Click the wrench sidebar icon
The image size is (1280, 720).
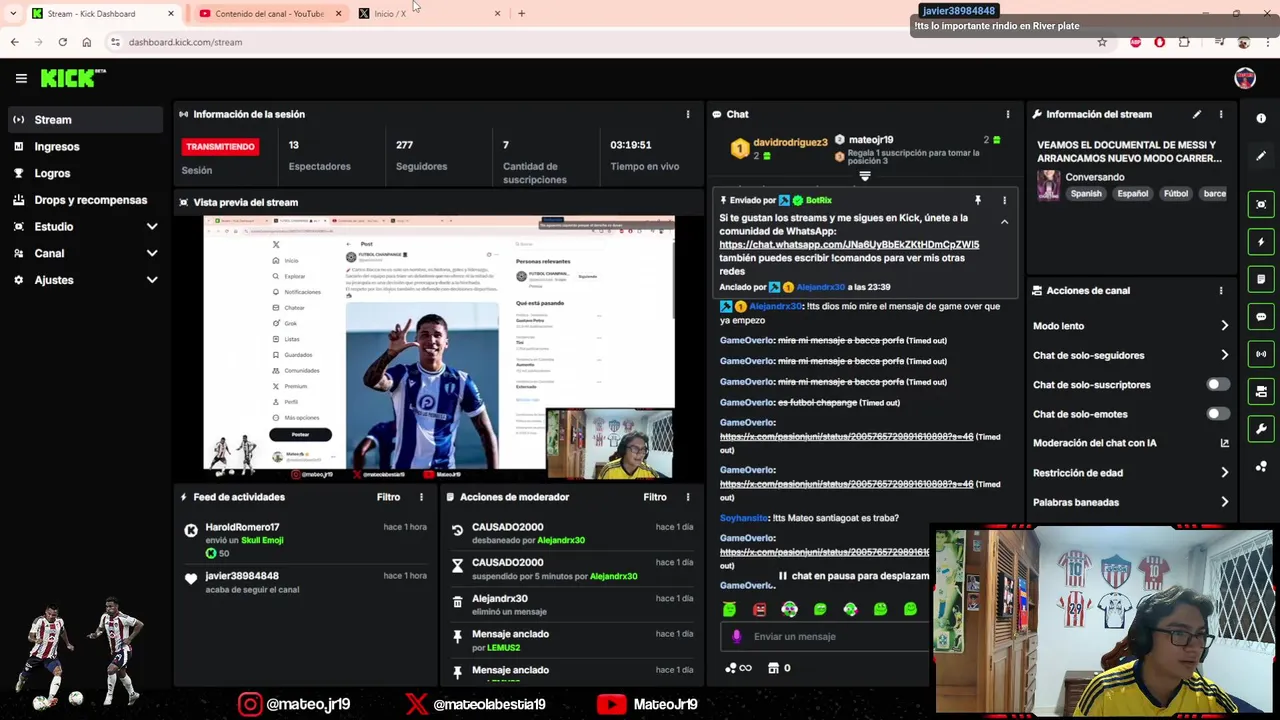[x=1261, y=429]
